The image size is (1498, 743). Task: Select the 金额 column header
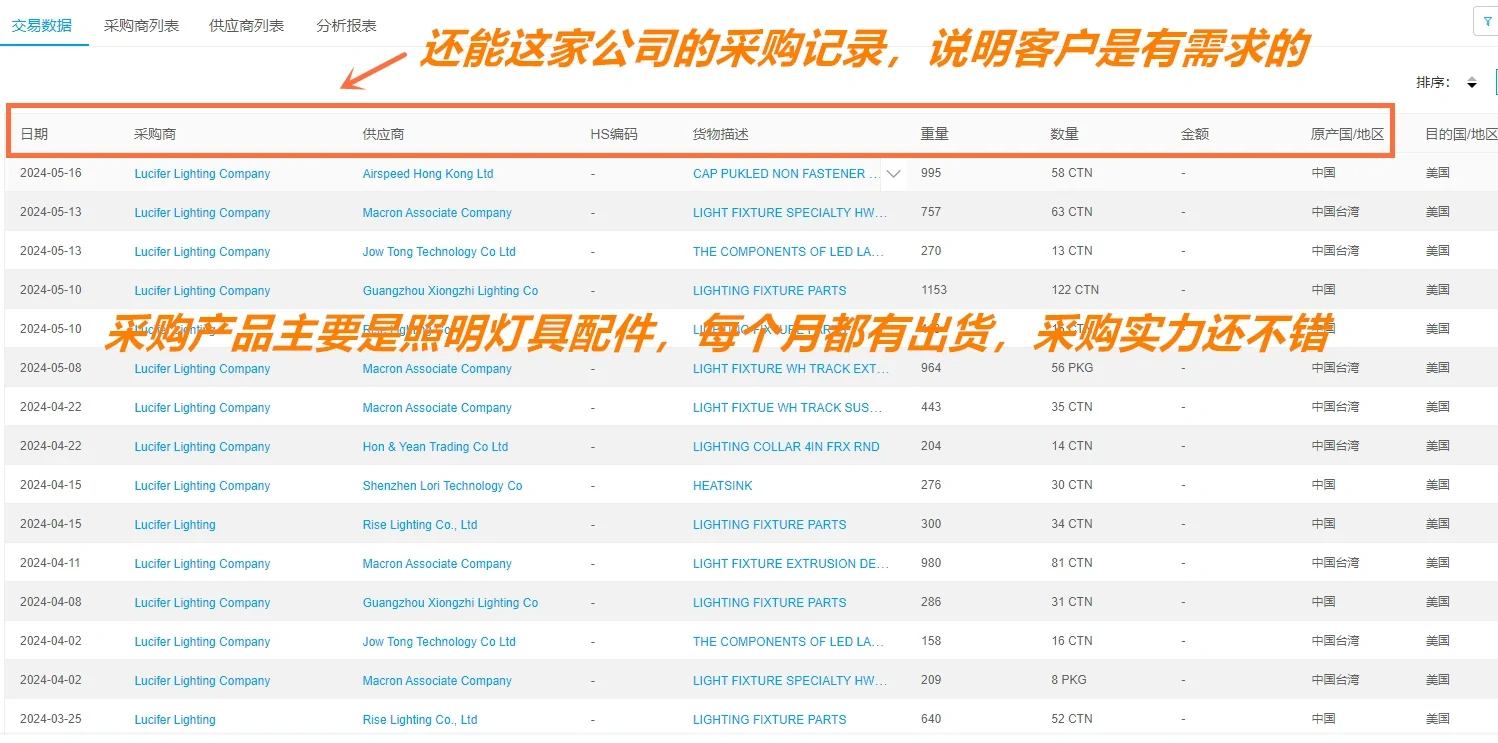click(1195, 134)
